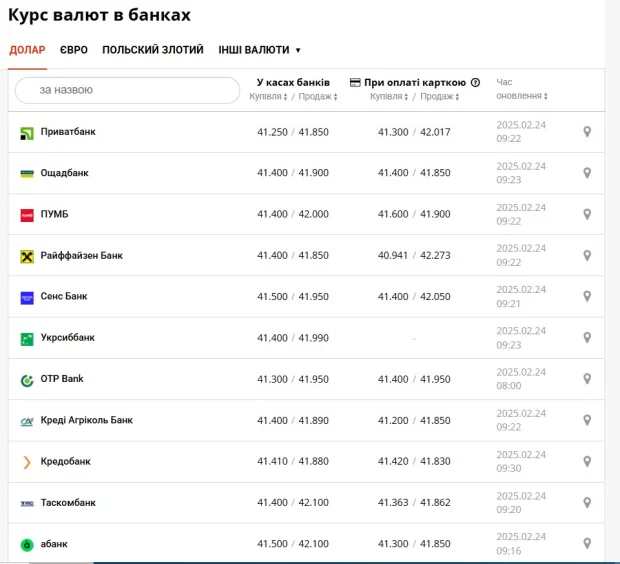Click the location pin for Таскомбанк
Screen dimensions: 620x564
587,503
